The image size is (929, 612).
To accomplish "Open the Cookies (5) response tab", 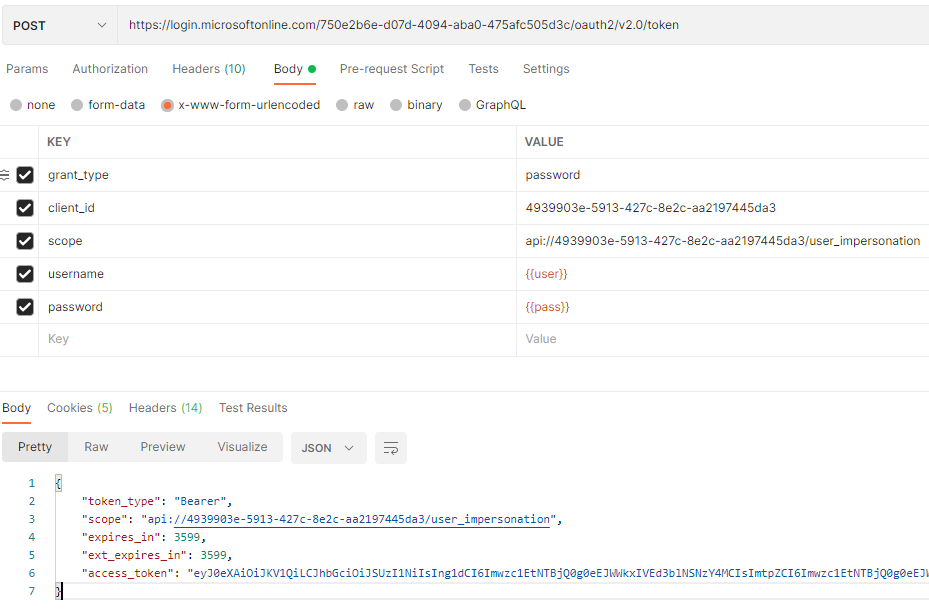I will tap(79, 408).
